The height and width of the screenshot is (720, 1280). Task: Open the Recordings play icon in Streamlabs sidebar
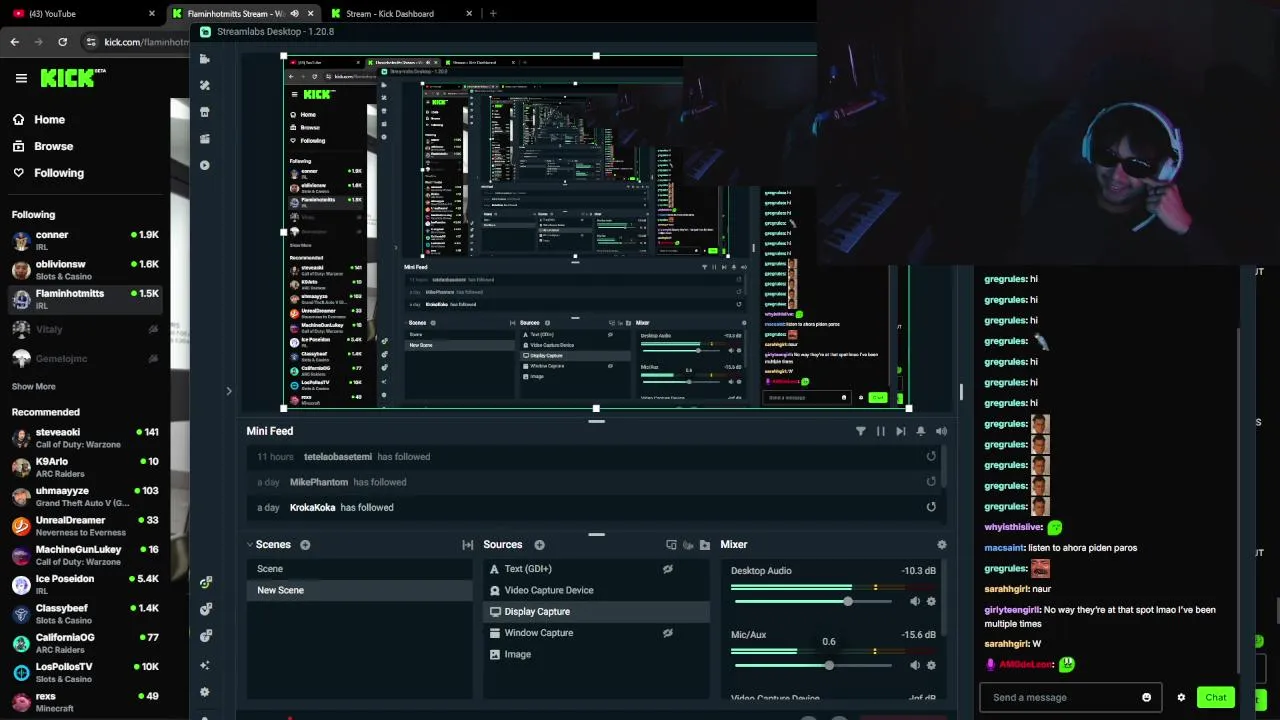click(204, 165)
